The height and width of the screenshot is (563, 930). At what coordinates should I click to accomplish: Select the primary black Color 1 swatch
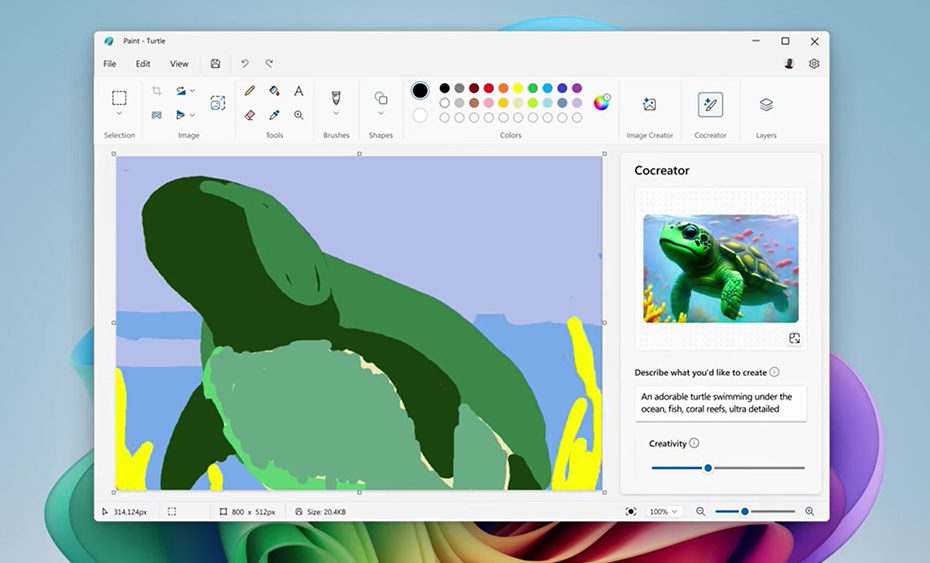[x=420, y=90]
